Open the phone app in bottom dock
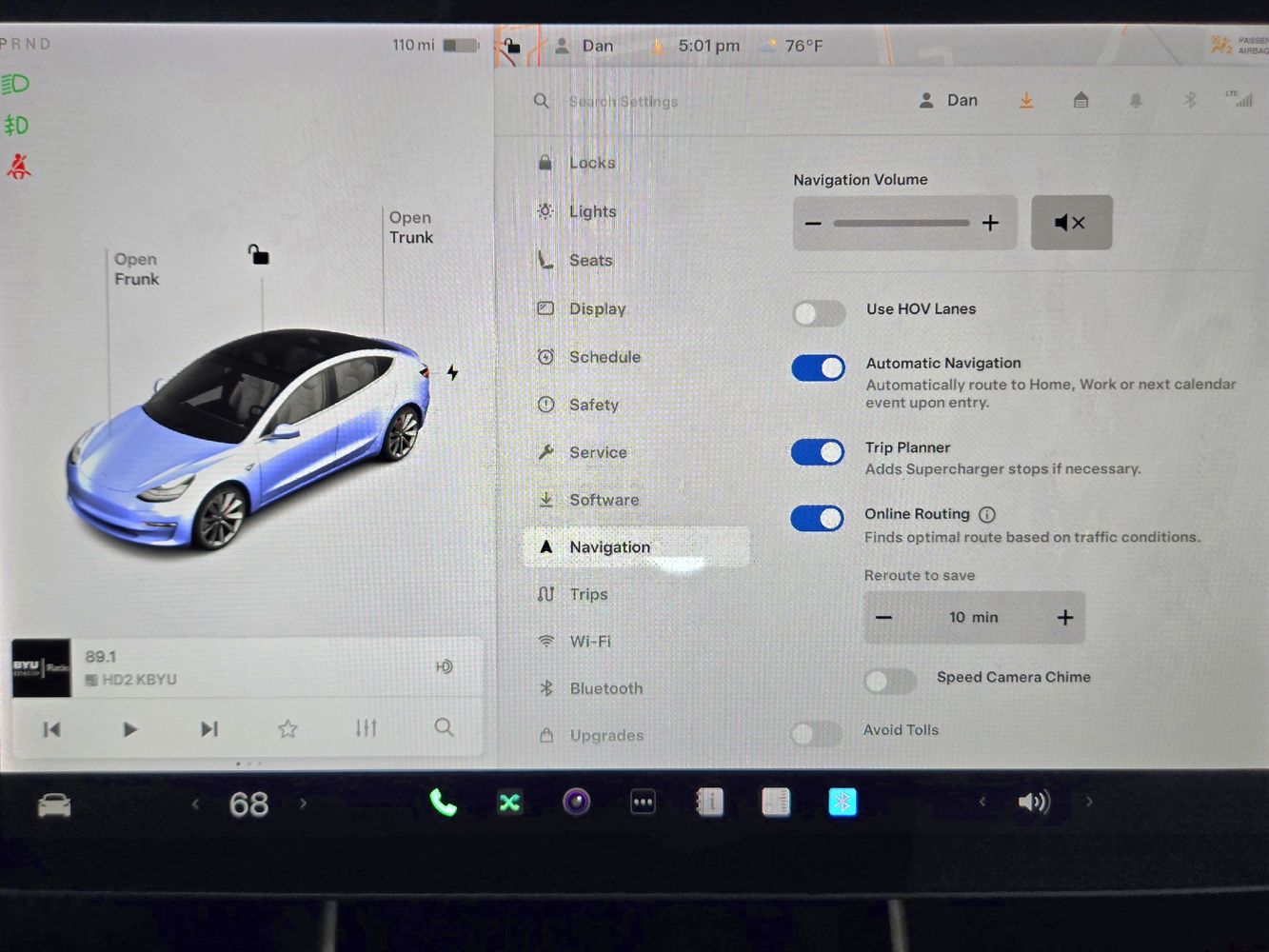The image size is (1269, 952). pyautogui.click(x=443, y=803)
